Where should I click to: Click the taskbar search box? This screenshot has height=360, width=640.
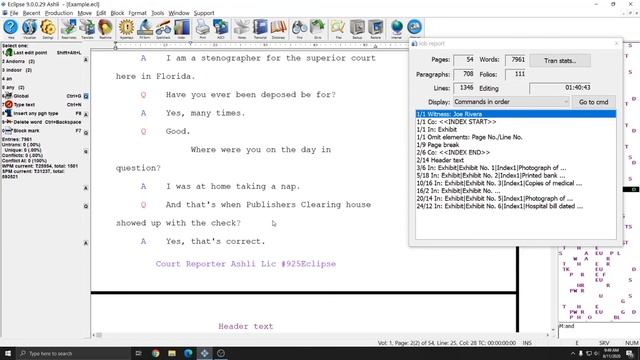click(73, 353)
